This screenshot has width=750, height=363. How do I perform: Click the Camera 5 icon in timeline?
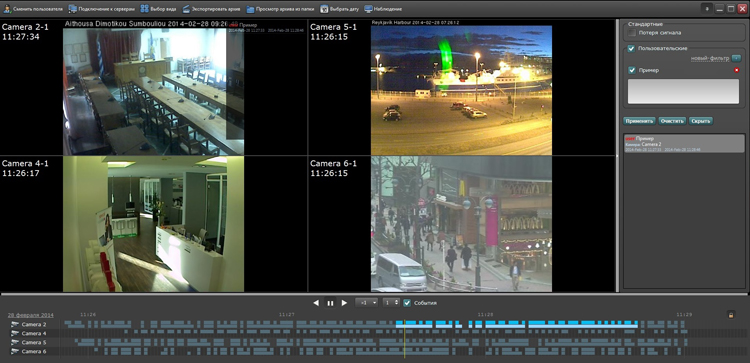click(x=15, y=342)
